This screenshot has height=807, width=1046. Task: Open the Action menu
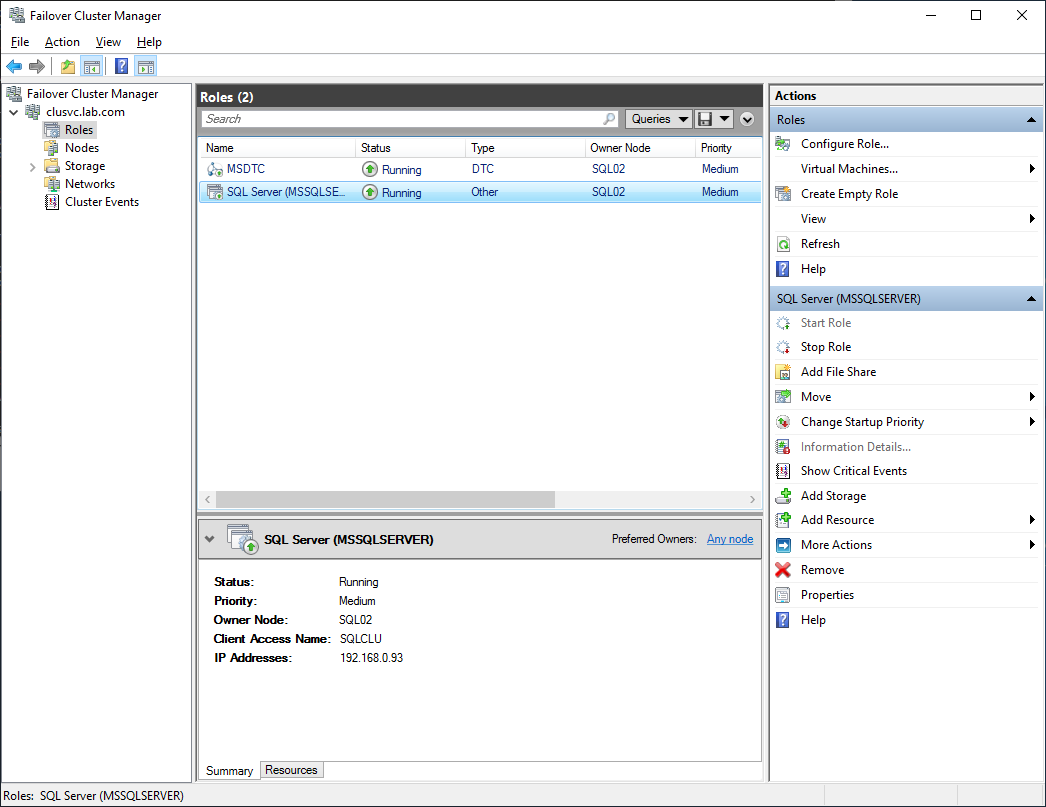click(62, 42)
